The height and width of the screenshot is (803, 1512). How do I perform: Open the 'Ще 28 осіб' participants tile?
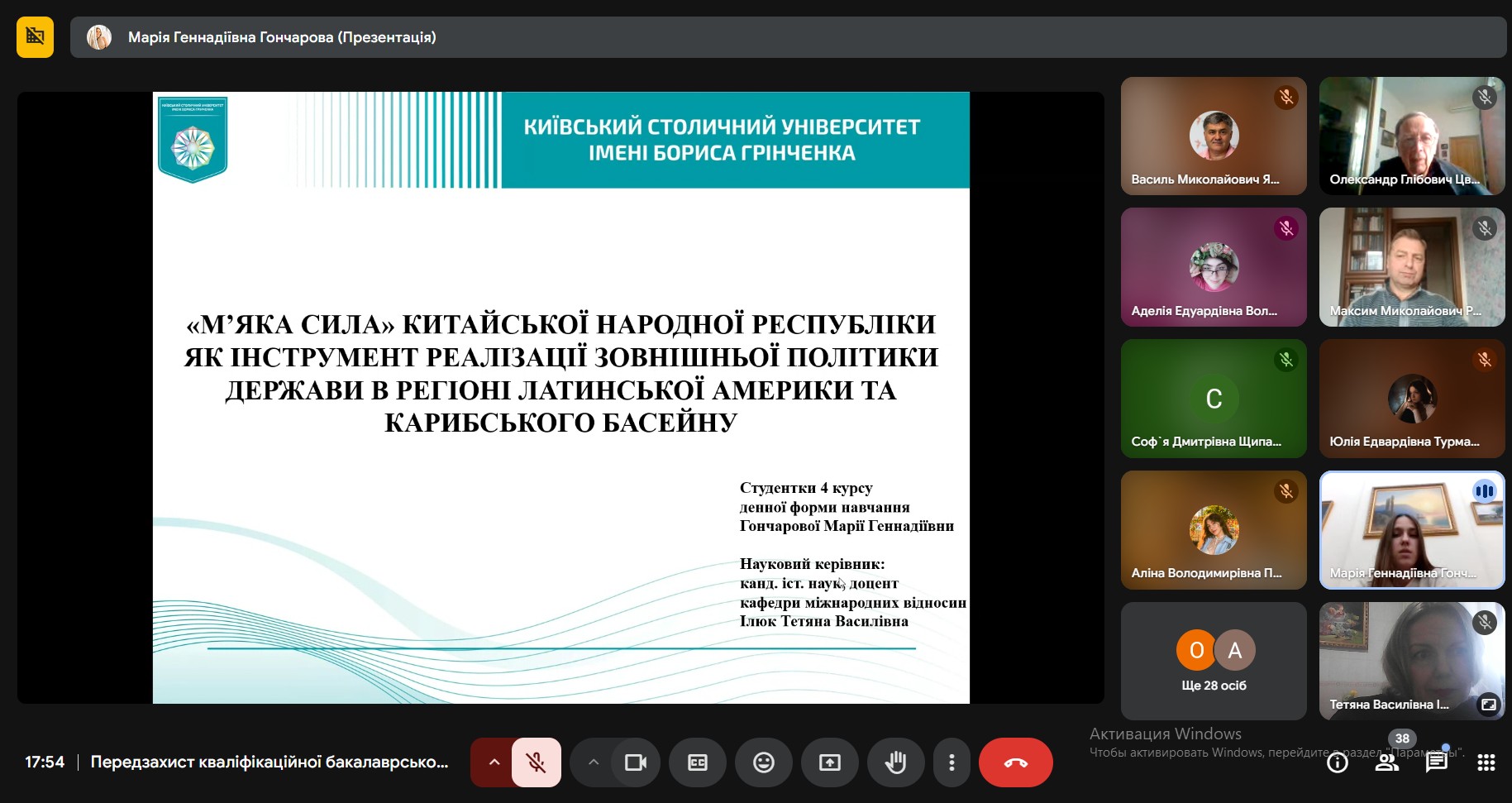tap(1213, 661)
